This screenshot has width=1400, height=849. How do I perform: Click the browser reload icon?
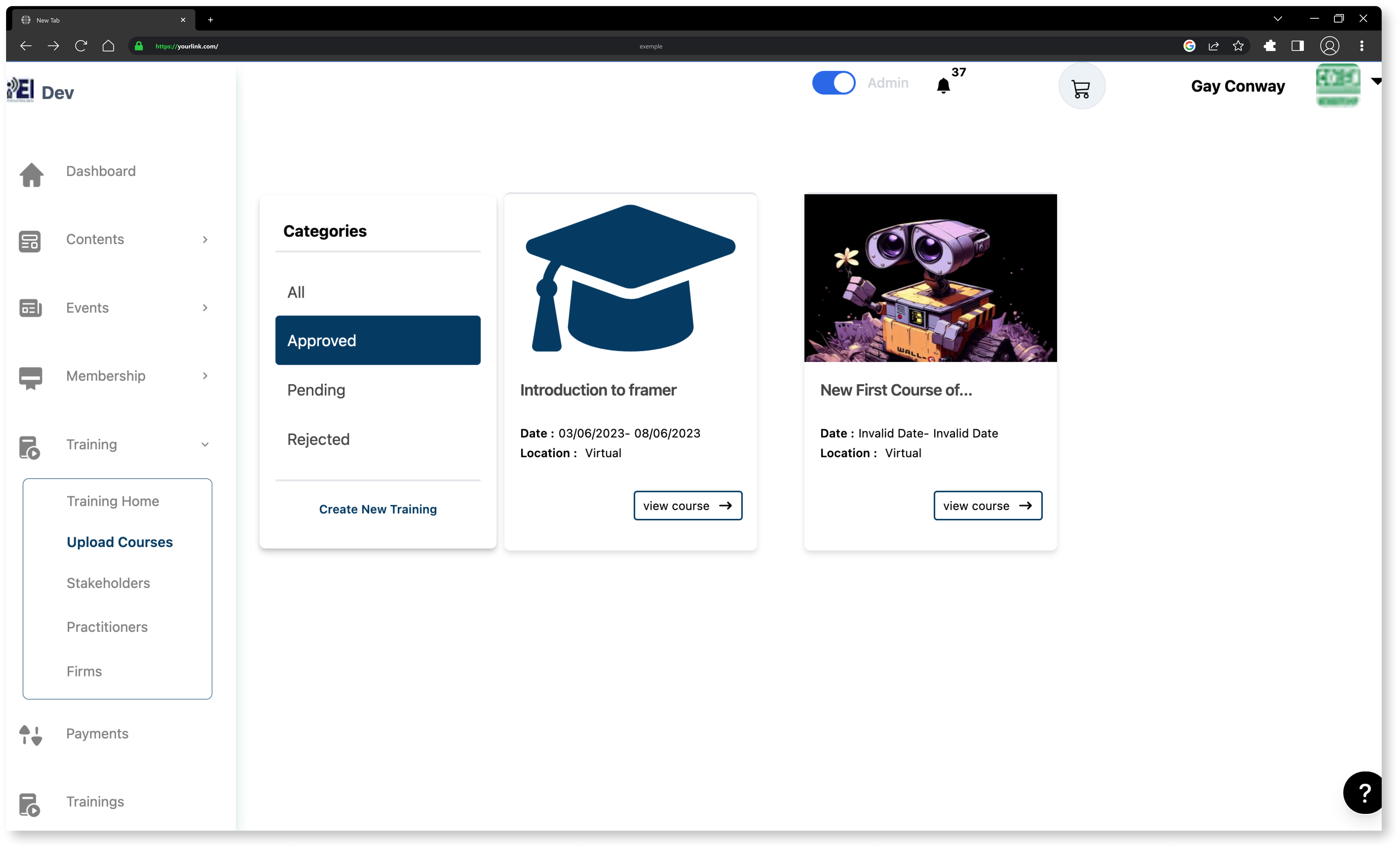click(x=81, y=46)
